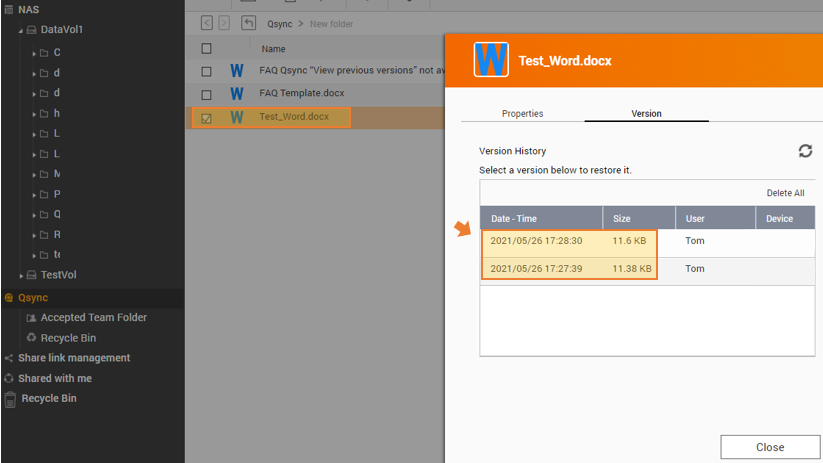Click the Word icon for FAQ Template.docx
This screenshot has height=463, width=823.
pos(237,94)
